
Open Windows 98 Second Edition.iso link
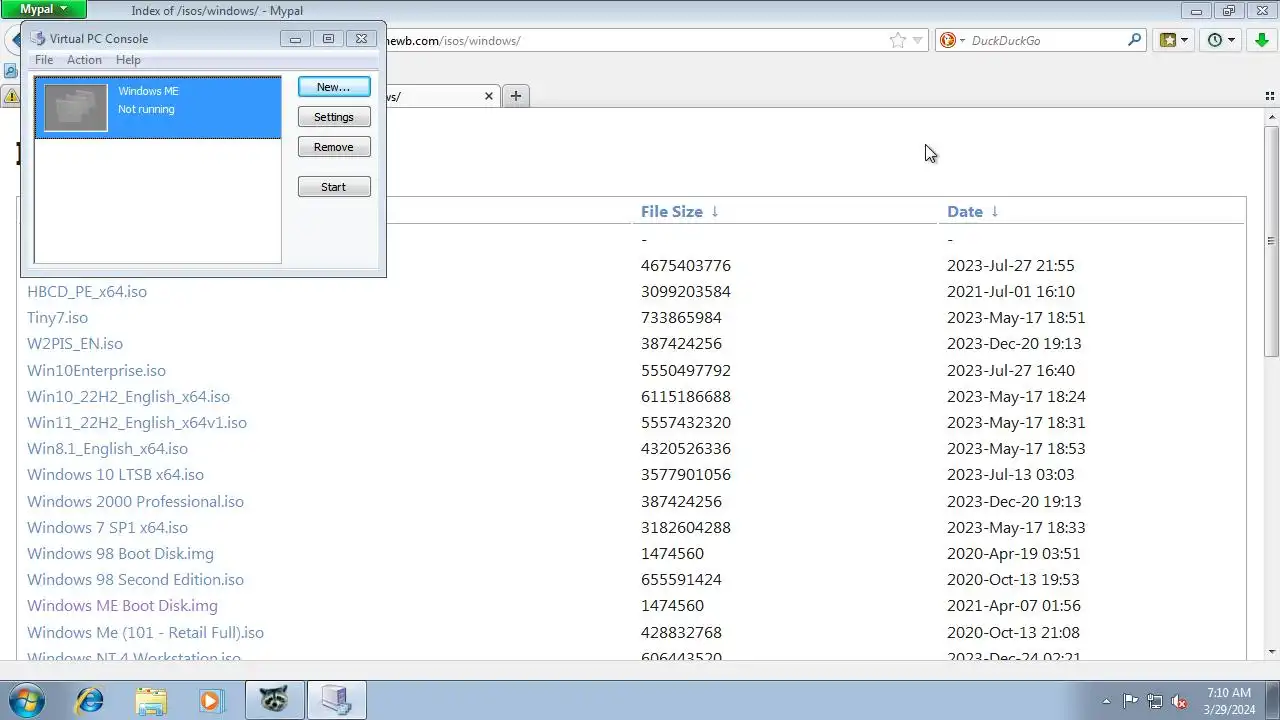point(135,579)
